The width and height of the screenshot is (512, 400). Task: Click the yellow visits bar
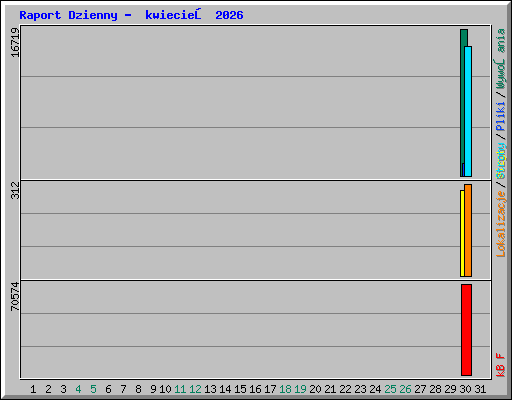[462, 233]
